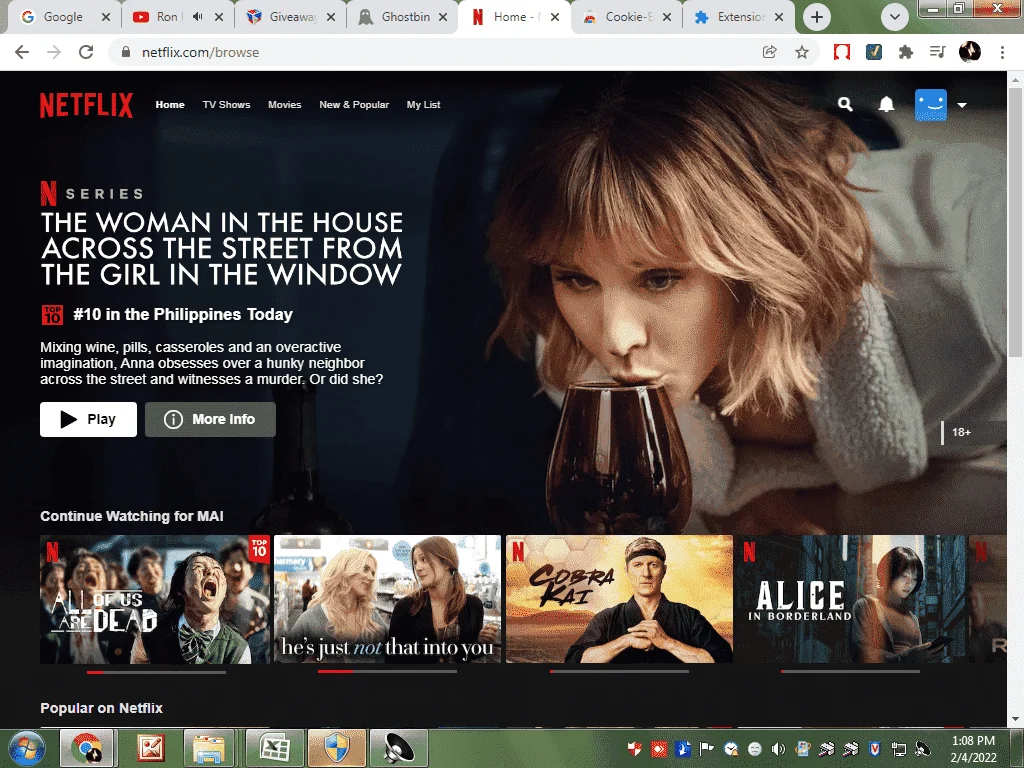Expand the profile dropdown caret
The height and width of the screenshot is (768, 1024).
point(962,104)
